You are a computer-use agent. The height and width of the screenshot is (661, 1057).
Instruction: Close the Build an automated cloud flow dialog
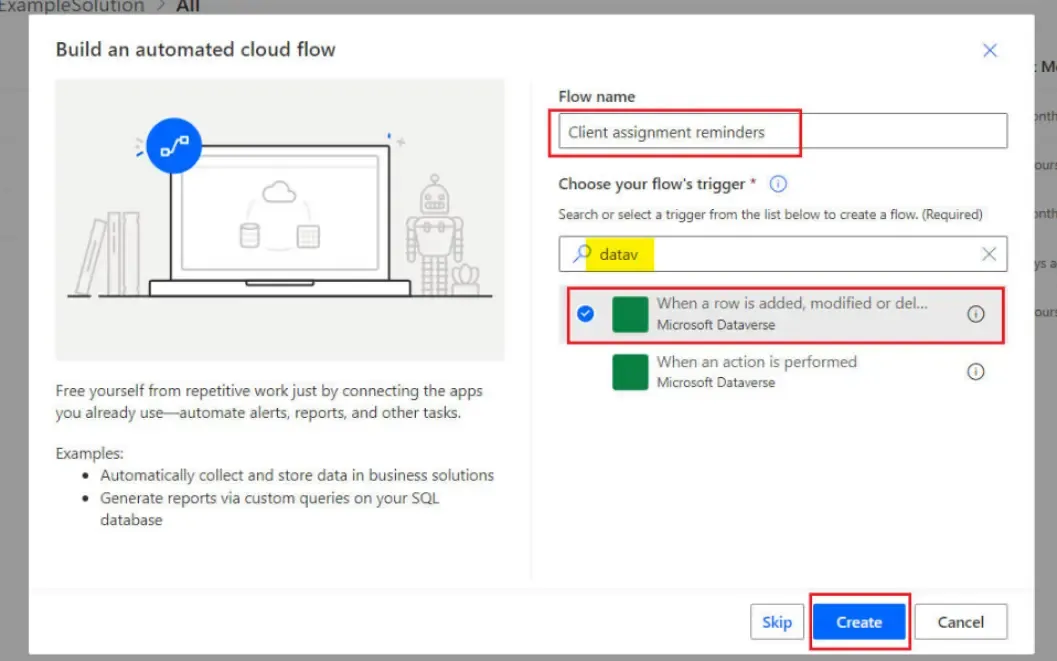tap(989, 50)
